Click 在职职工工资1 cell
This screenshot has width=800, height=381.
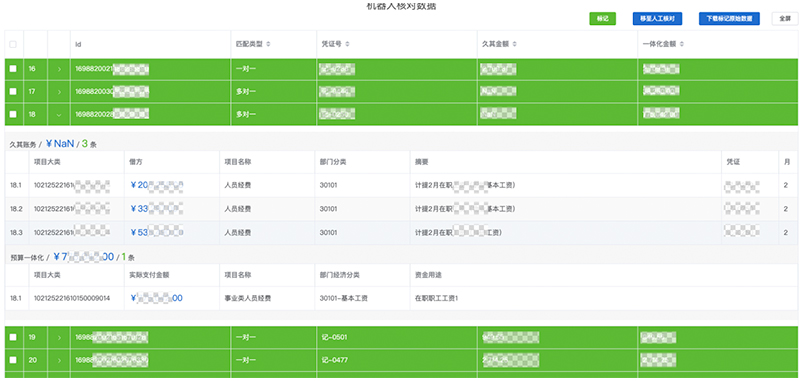tap(437, 298)
